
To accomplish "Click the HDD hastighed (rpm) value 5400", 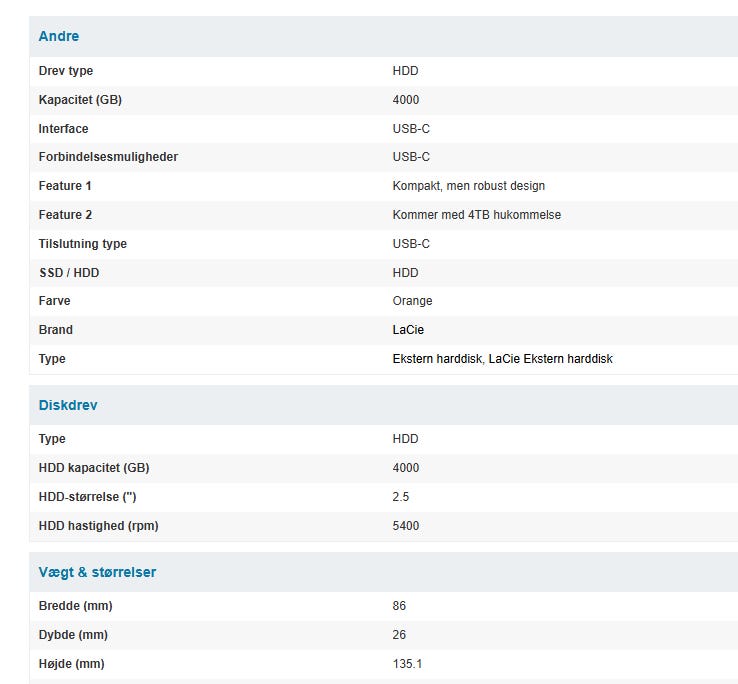I will point(406,525).
